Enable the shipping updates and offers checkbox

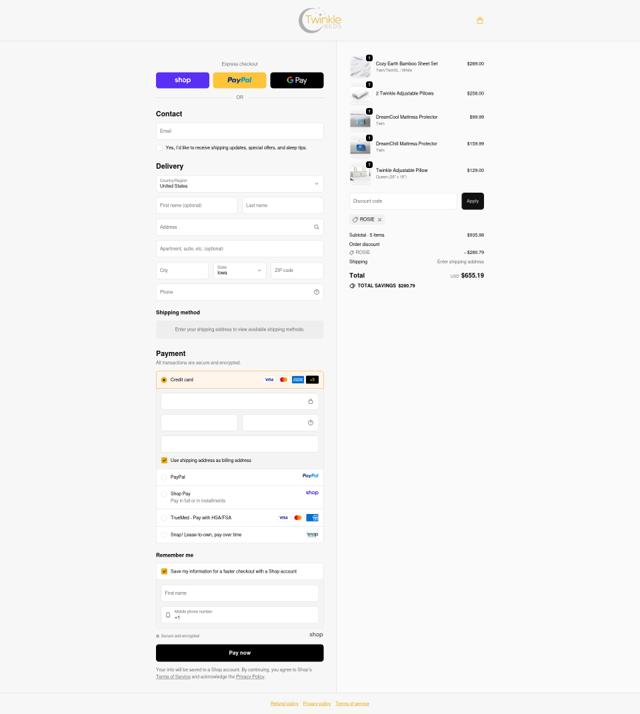[159, 148]
